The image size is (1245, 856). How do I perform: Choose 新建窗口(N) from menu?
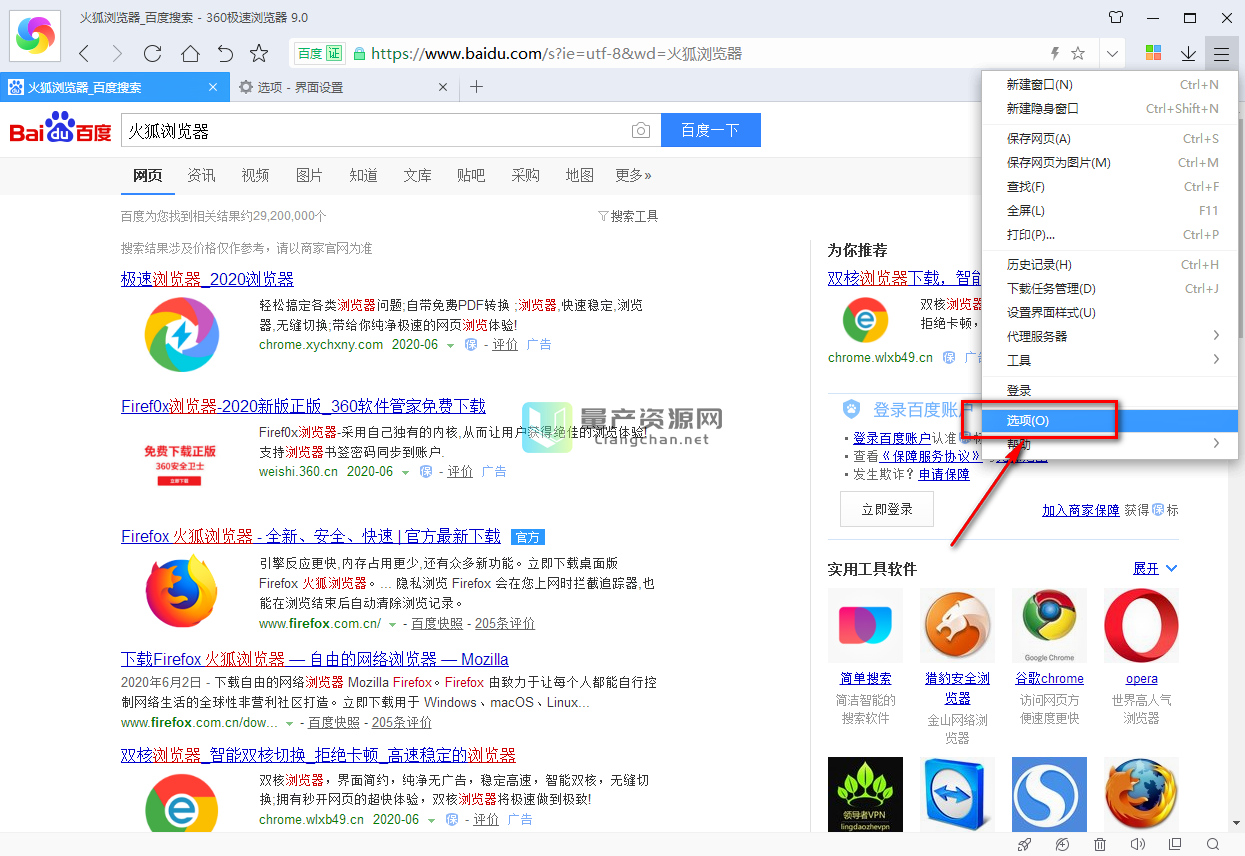pyautogui.click(x=1110, y=85)
